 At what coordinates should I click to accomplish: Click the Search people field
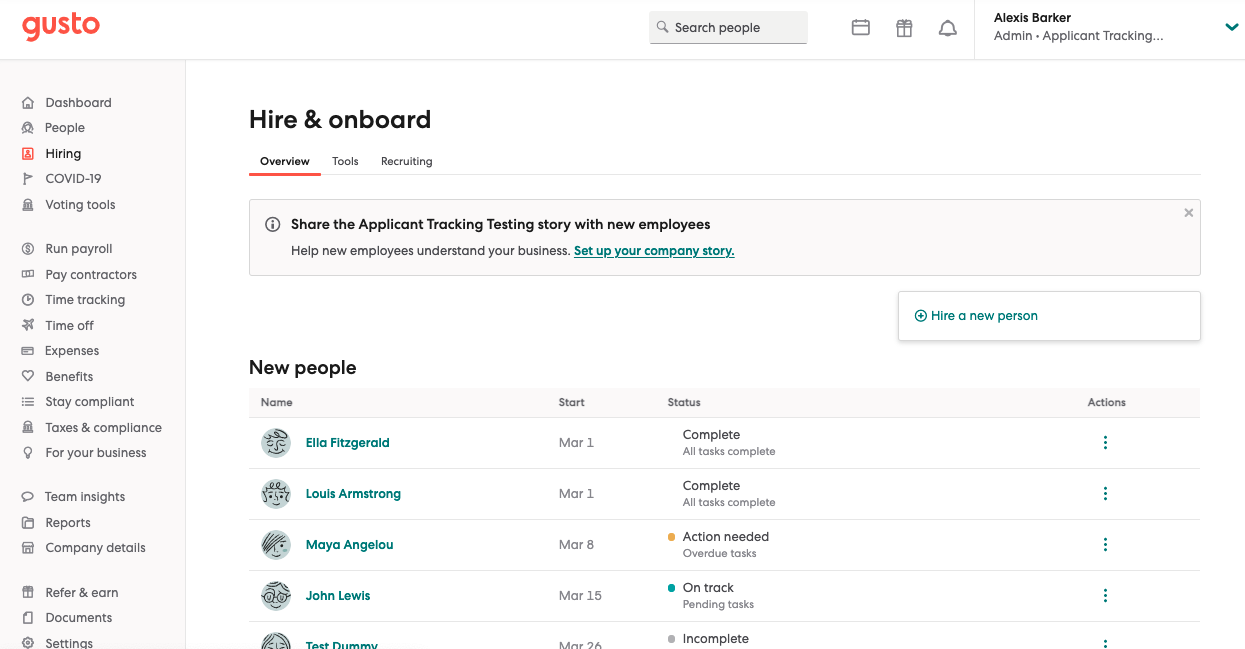728,28
